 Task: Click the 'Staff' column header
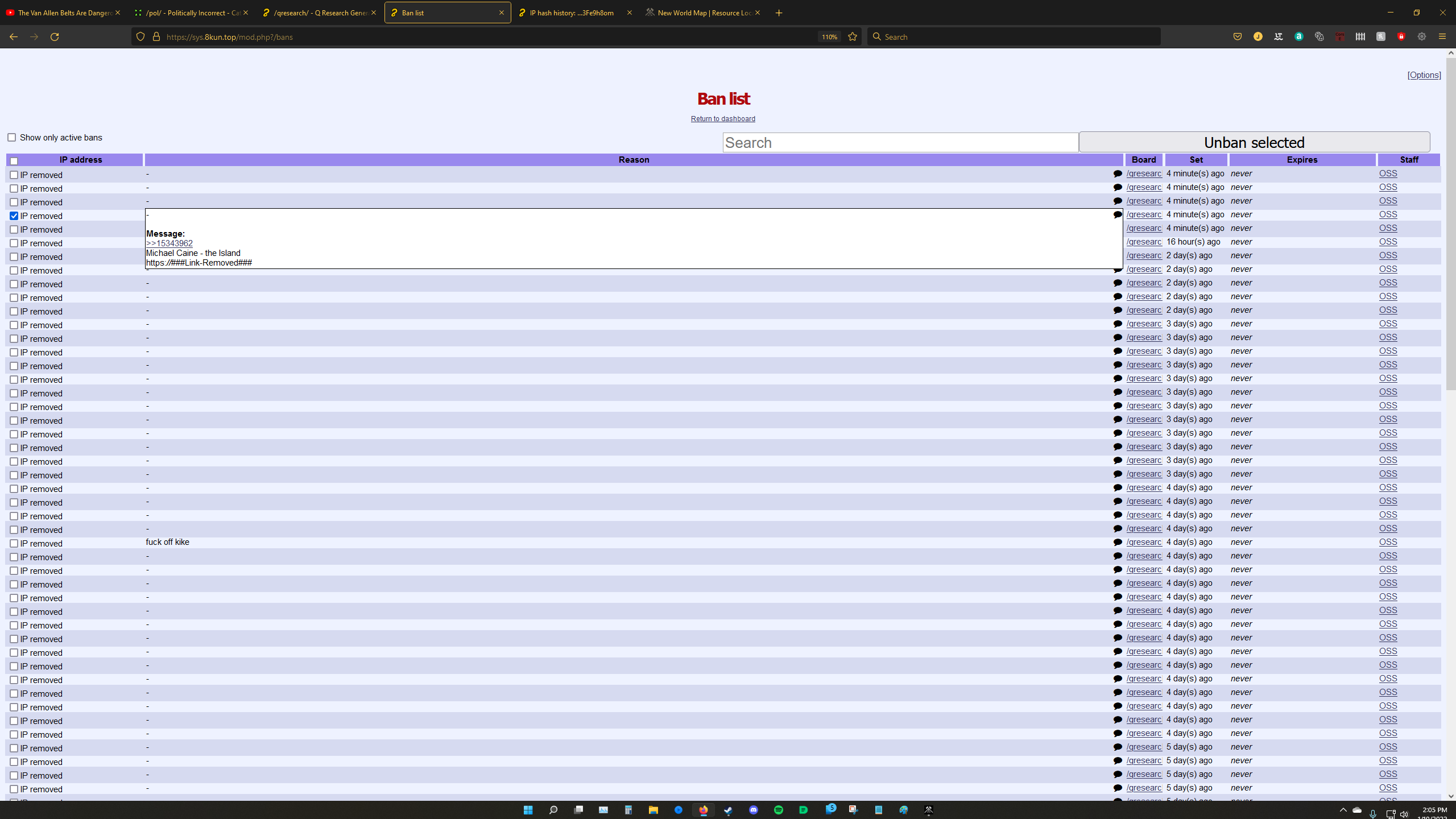tap(1409, 160)
